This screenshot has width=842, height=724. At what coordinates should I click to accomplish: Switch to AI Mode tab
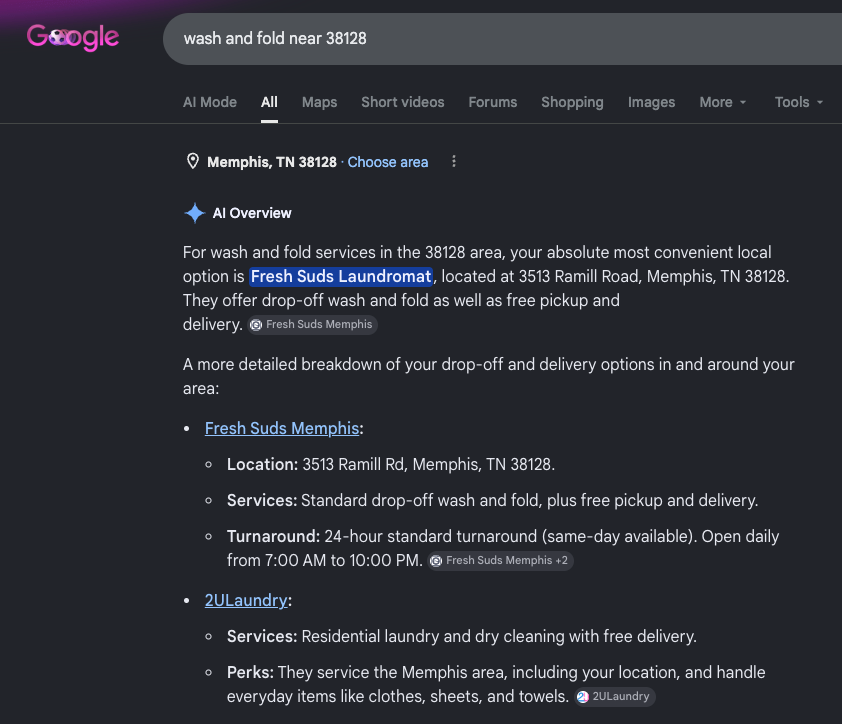pos(210,102)
